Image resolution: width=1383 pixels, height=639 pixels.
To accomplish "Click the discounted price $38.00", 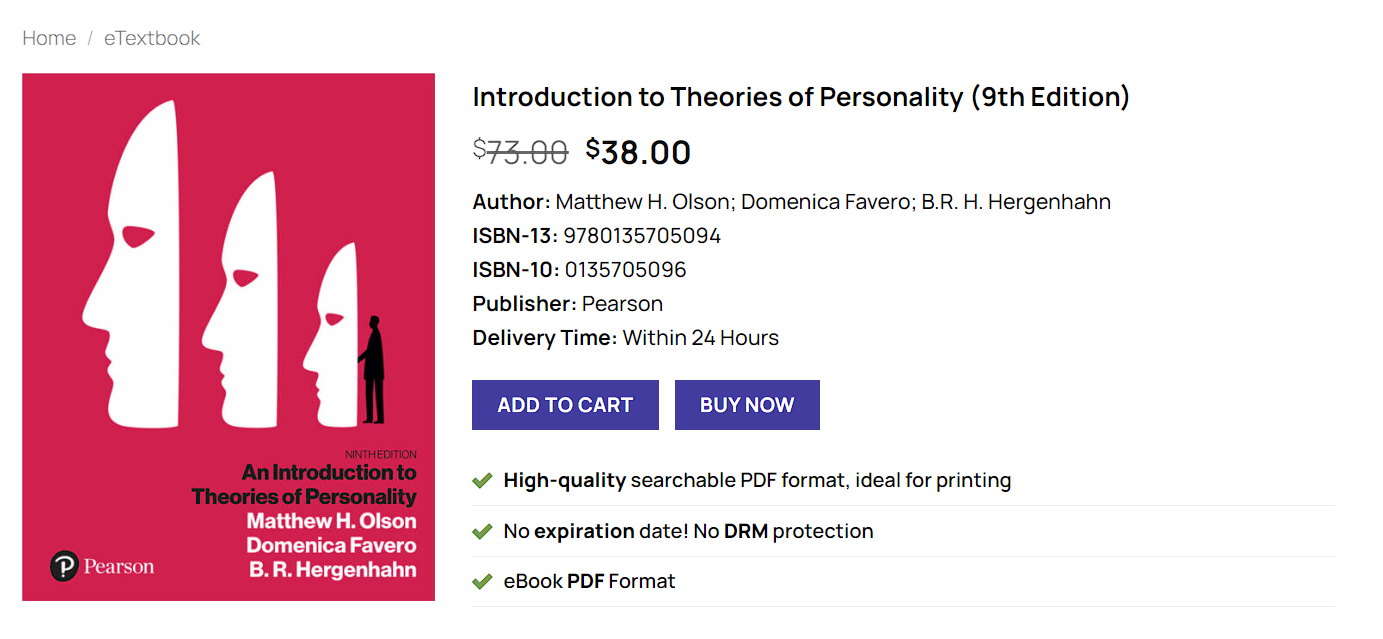I will coord(638,152).
